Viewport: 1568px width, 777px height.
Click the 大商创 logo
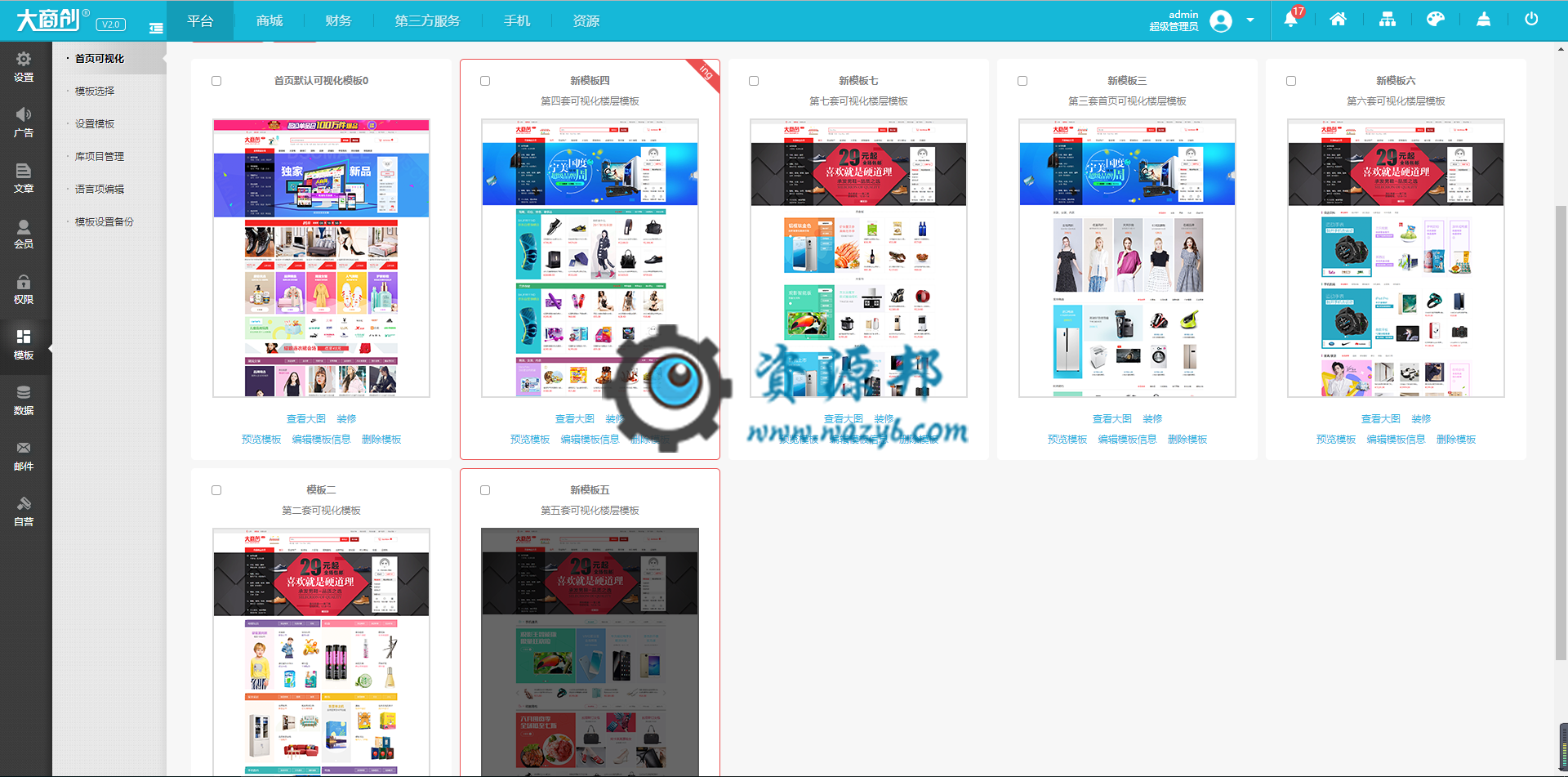pyautogui.click(x=53, y=20)
